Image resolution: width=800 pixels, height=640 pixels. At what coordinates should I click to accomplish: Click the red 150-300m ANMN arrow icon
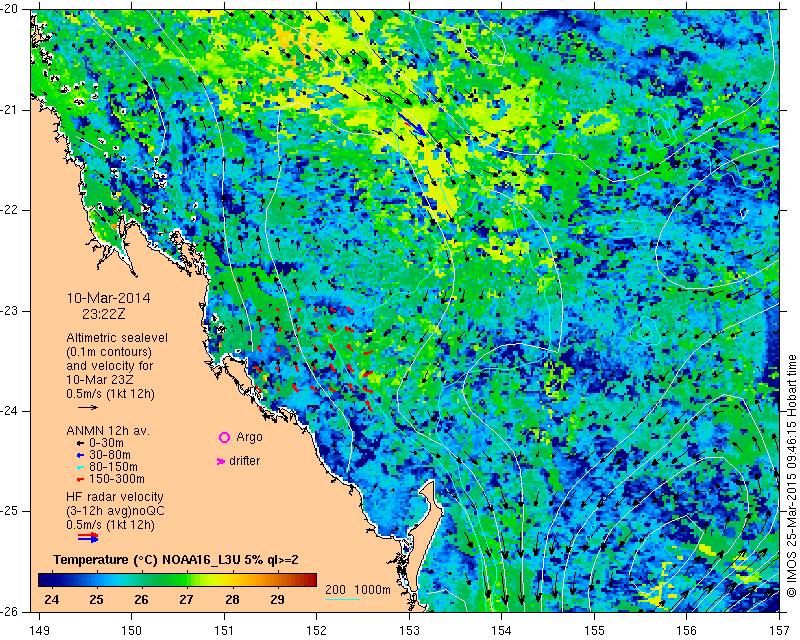coord(80,480)
